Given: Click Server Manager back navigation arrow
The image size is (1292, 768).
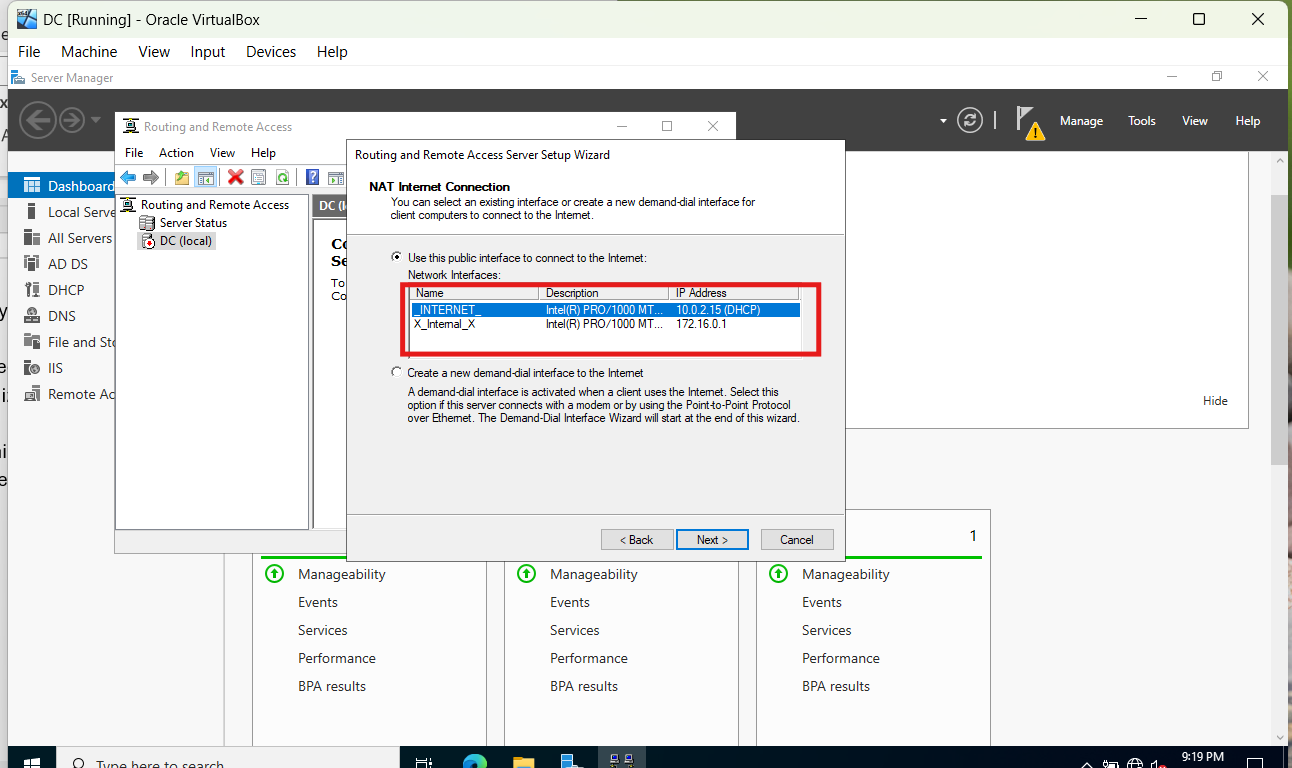Looking at the screenshot, I should (x=38, y=121).
